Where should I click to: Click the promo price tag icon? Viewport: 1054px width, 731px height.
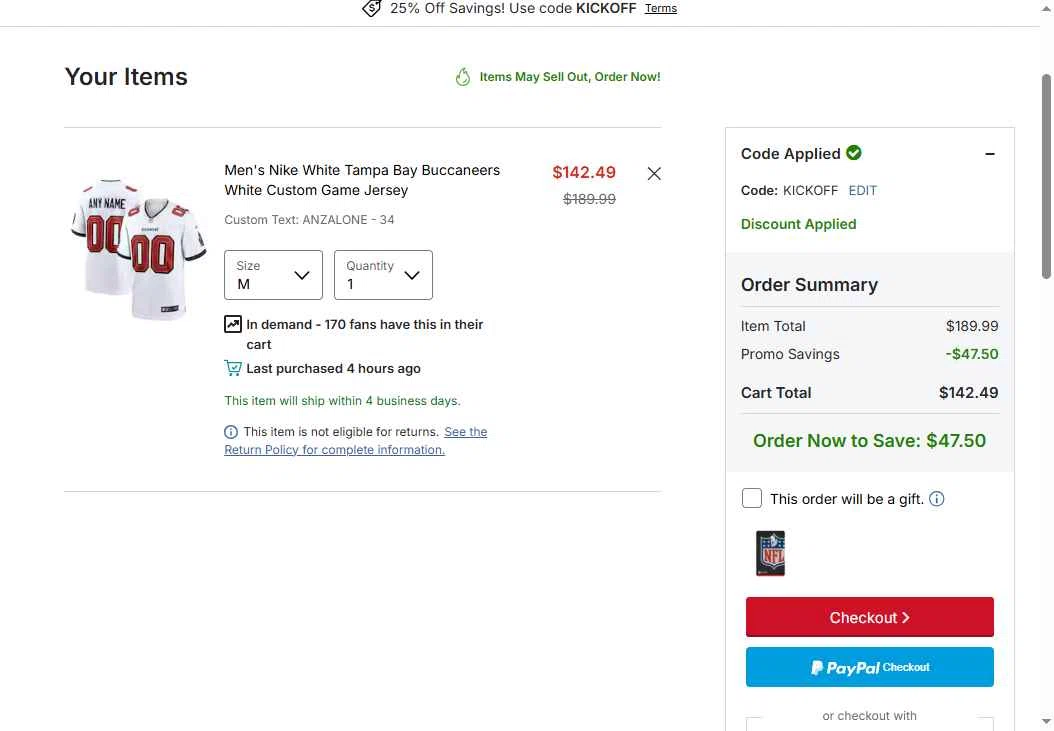(x=372, y=8)
